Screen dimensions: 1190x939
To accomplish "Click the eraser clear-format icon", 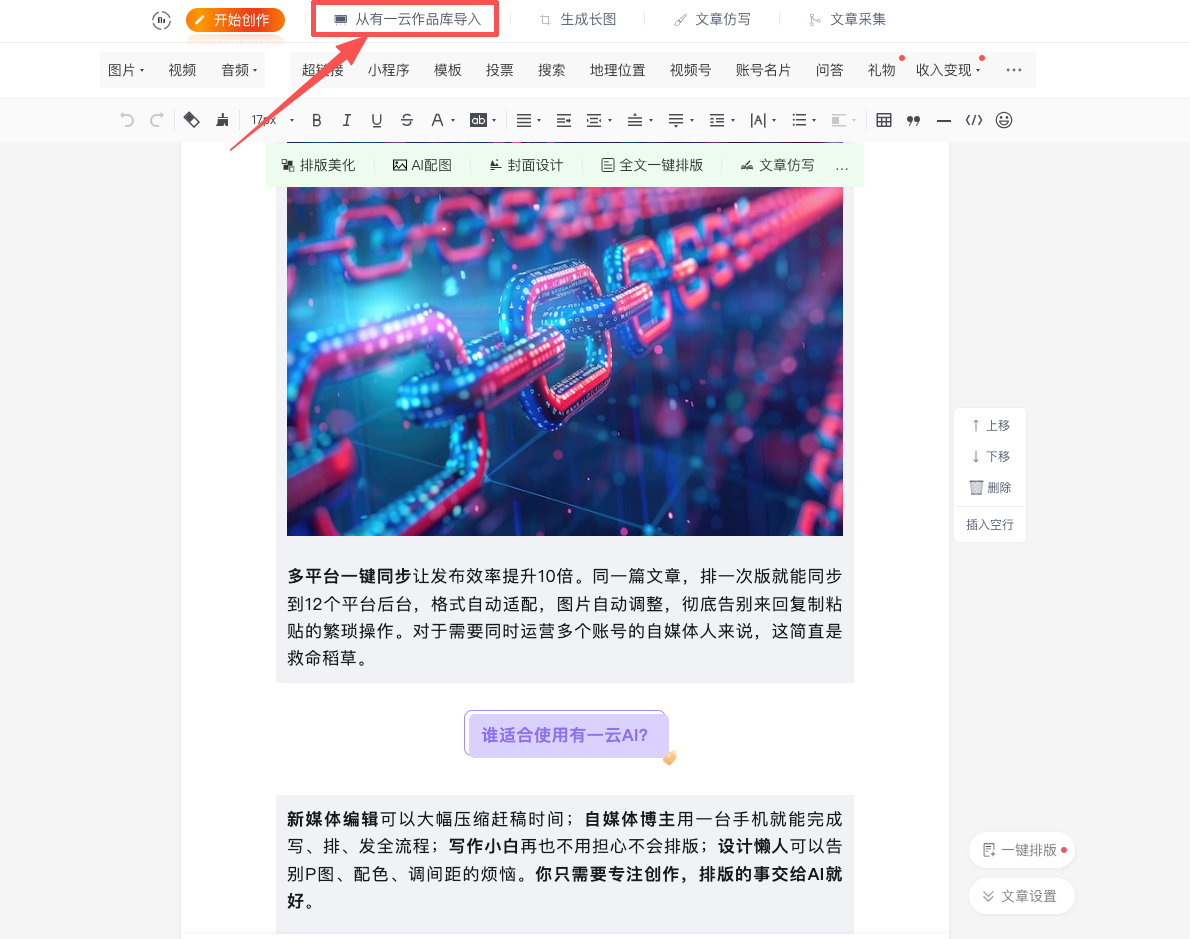I will point(192,120).
